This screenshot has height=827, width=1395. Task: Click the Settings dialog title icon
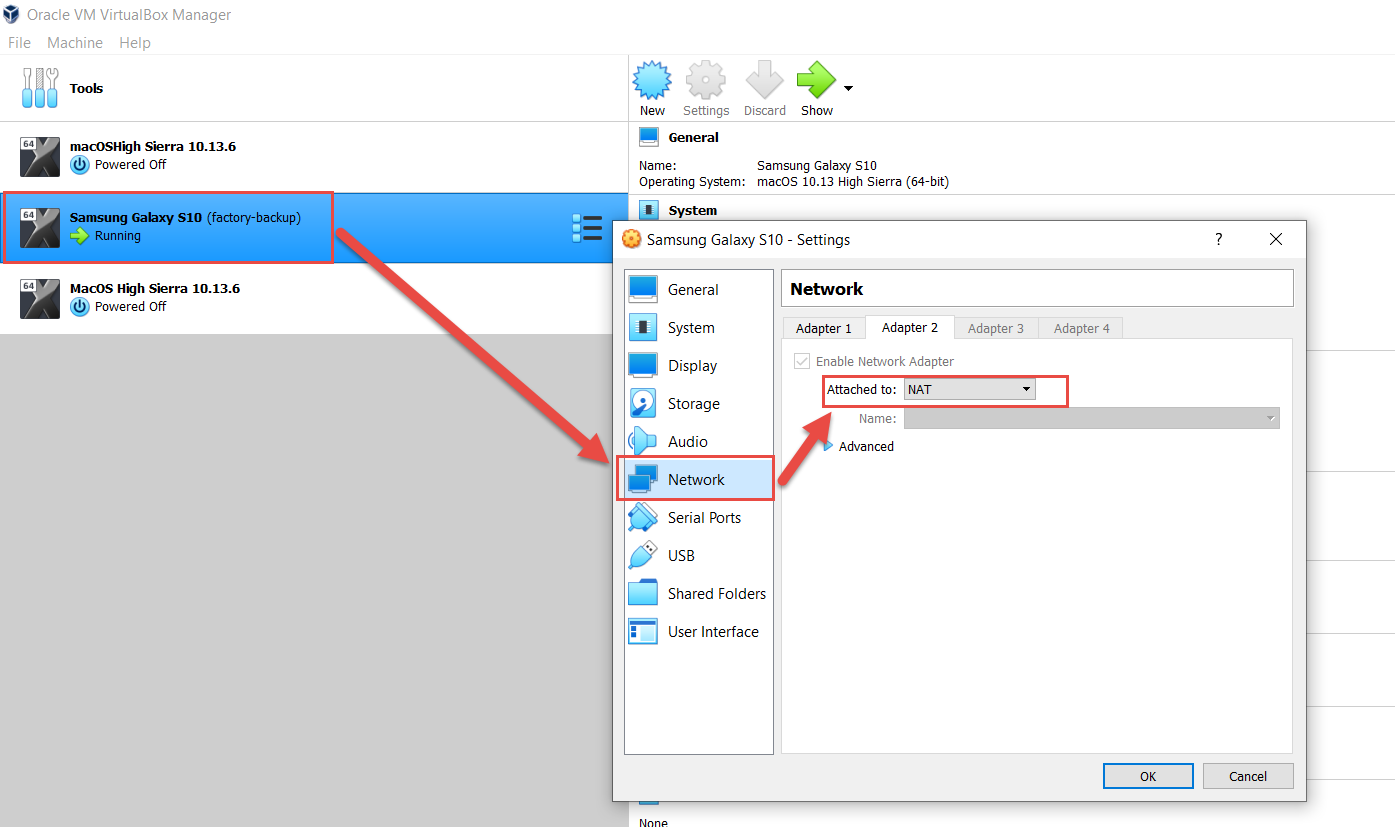(x=632, y=240)
